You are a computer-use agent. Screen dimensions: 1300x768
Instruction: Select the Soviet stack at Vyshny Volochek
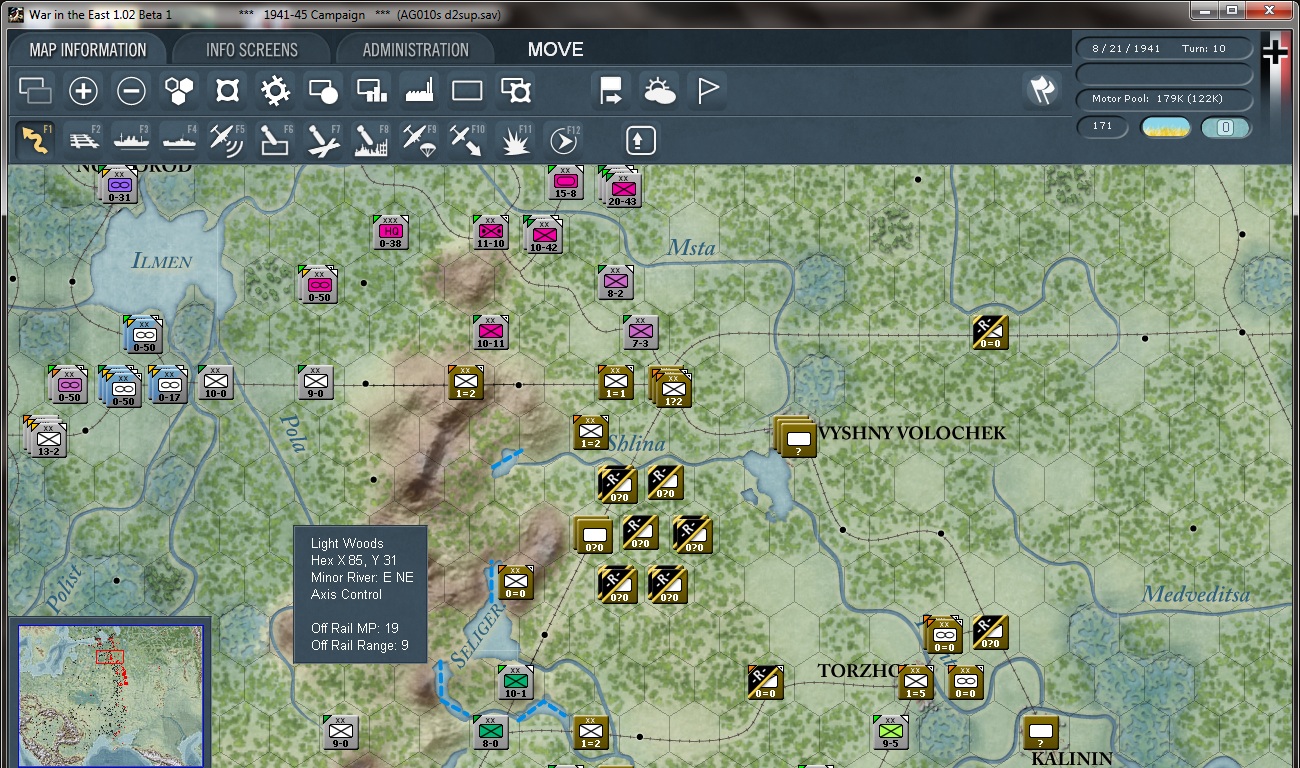[x=795, y=437]
